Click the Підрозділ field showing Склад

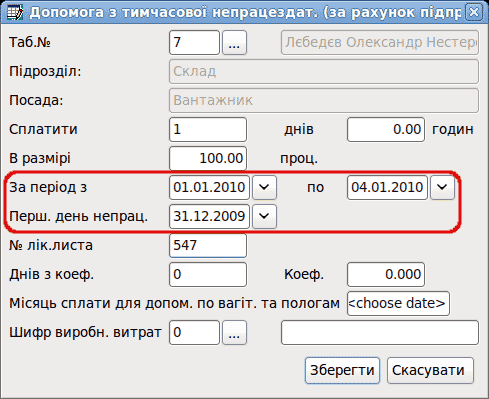pyautogui.click(x=324, y=71)
